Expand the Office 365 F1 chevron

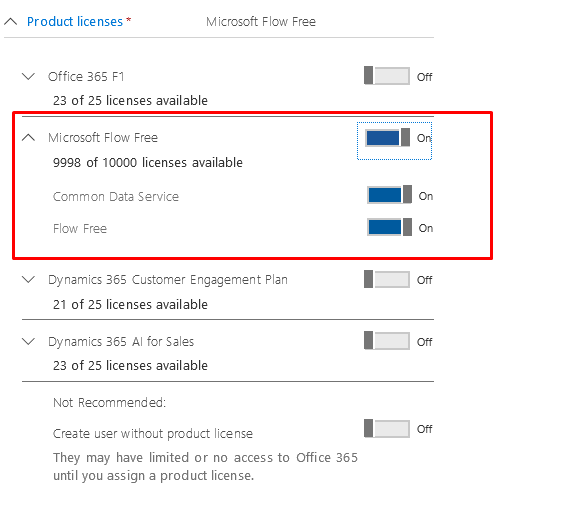pos(28,77)
